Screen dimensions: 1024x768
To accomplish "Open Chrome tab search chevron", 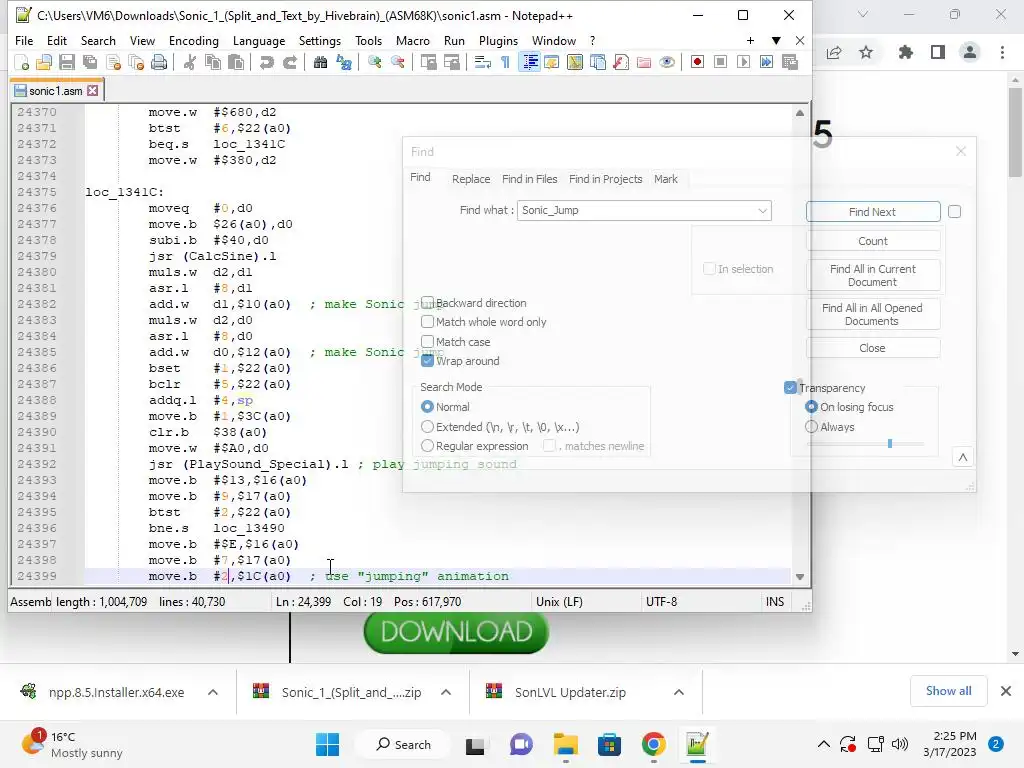I will click(863, 14).
